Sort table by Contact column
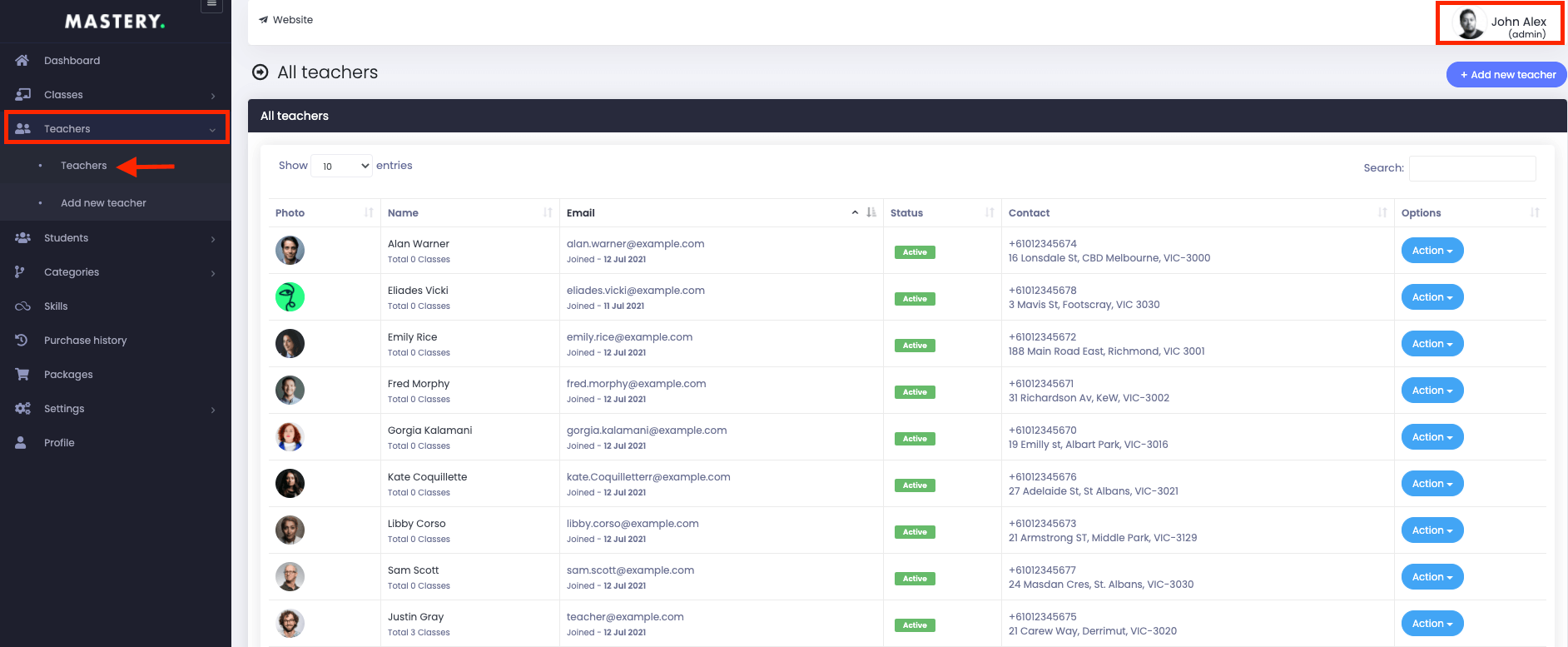Image resolution: width=1568 pixels, height=647 pixels. tap(1382, 213)
